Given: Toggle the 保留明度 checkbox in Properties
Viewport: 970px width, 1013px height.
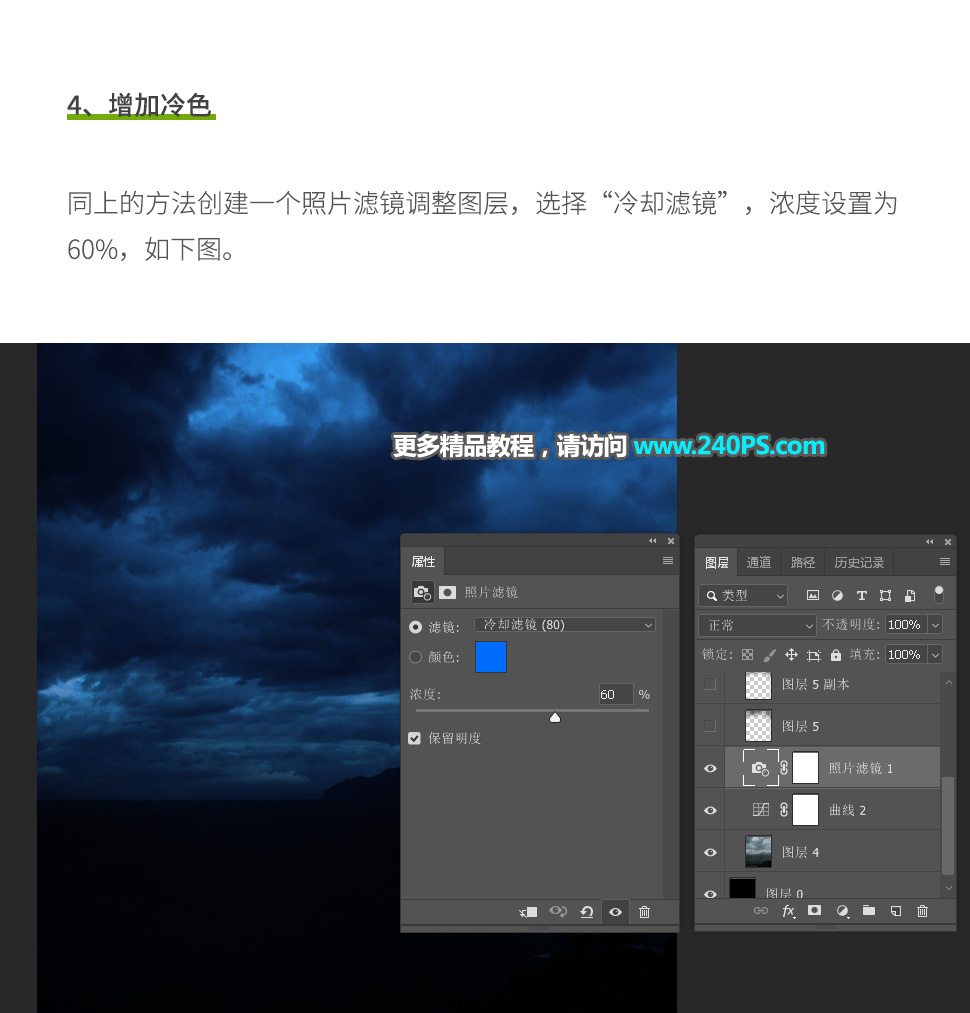Looking at the screenshot, I should tap(414, 738).
